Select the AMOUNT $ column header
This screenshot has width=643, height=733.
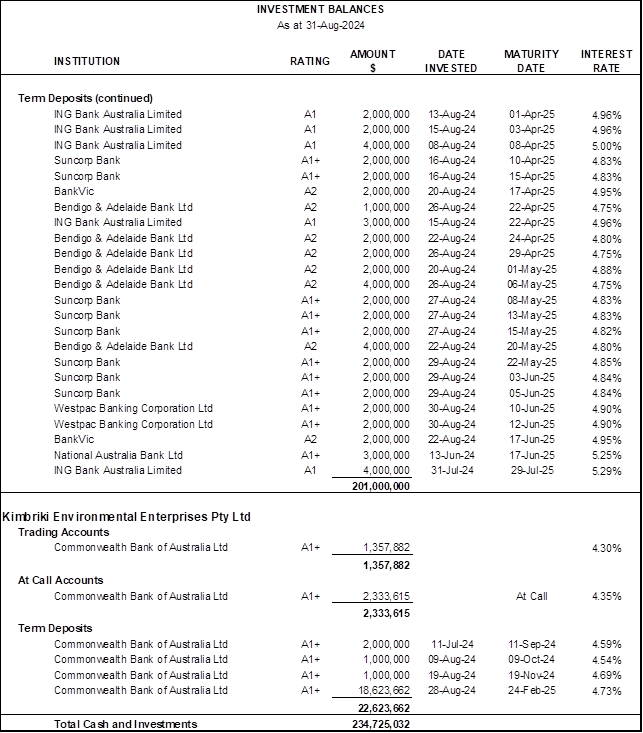pyautogui.click(x=373, y=61)
